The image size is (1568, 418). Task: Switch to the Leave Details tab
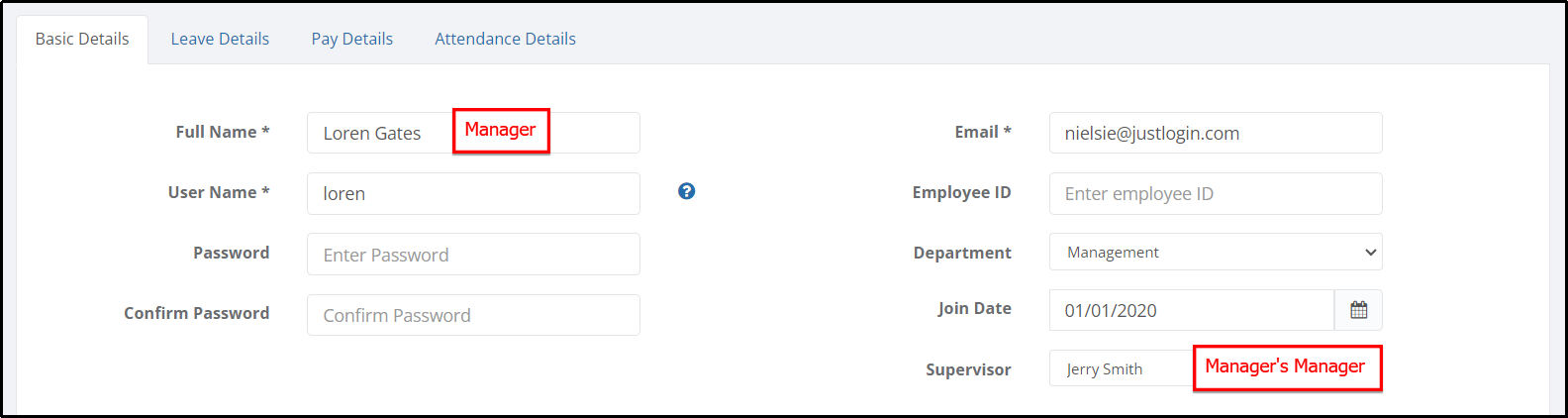pyautogui.click(x=220, y=39)
